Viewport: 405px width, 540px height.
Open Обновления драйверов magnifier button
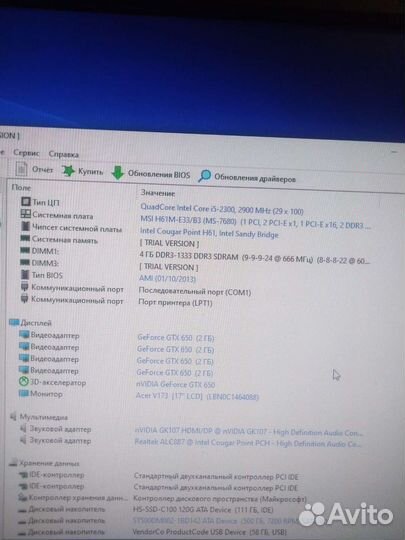(x=247, y=177)
